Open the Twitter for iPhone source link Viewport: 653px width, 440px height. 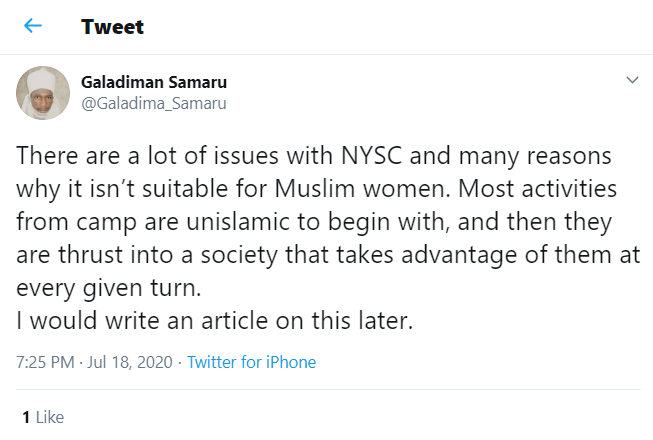coord(251,362)
